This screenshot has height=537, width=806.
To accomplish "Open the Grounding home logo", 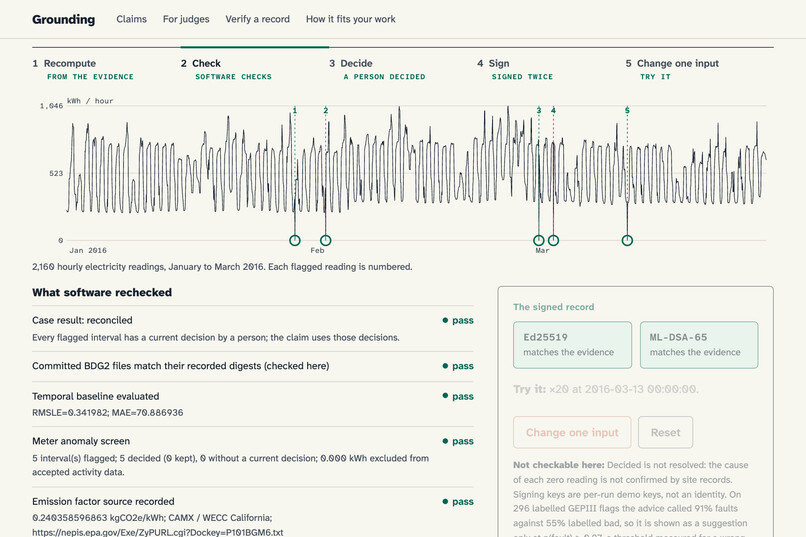I will tap(63, 20).
